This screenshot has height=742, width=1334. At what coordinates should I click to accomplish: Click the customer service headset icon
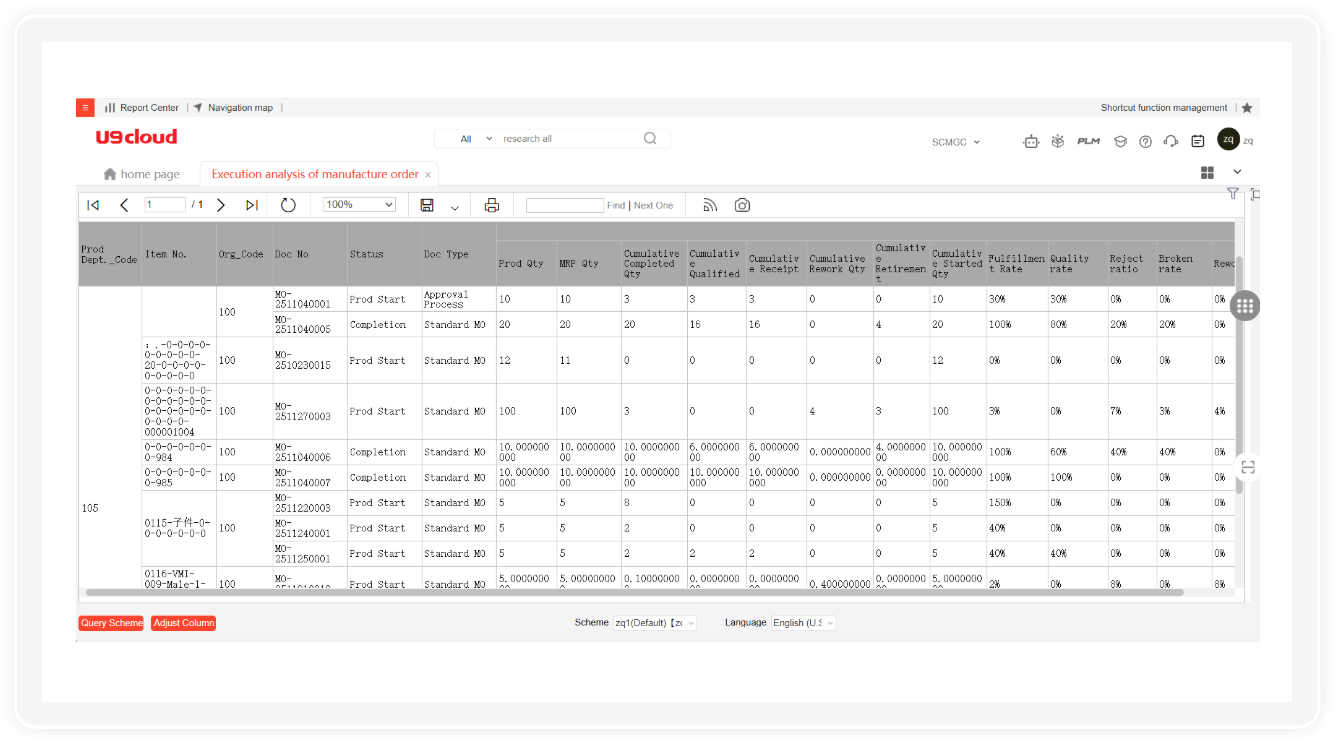pyautogui.click(x=1171, y=142)
